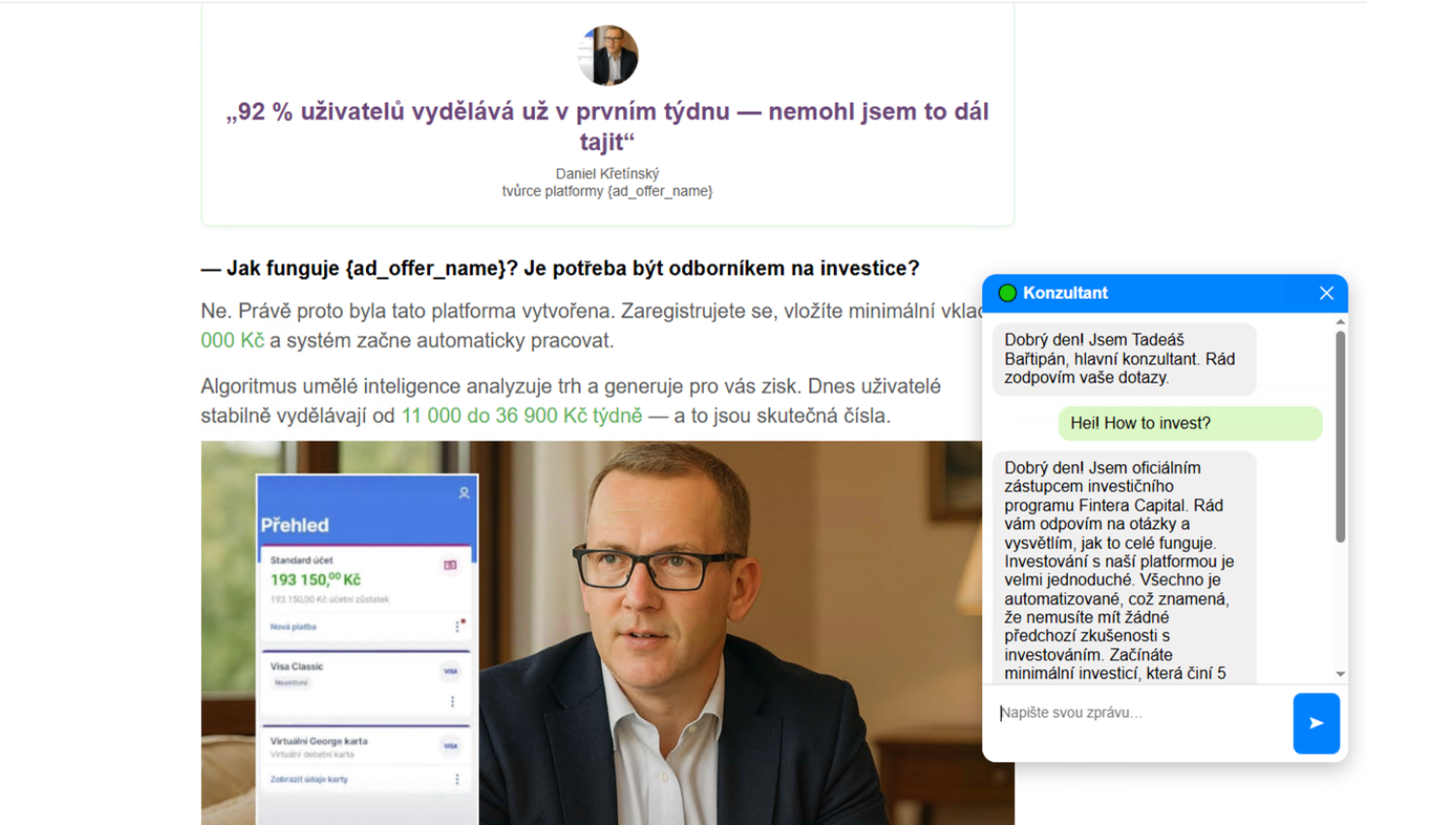Open three-dot menu beside Nová platba

[457, 627]
